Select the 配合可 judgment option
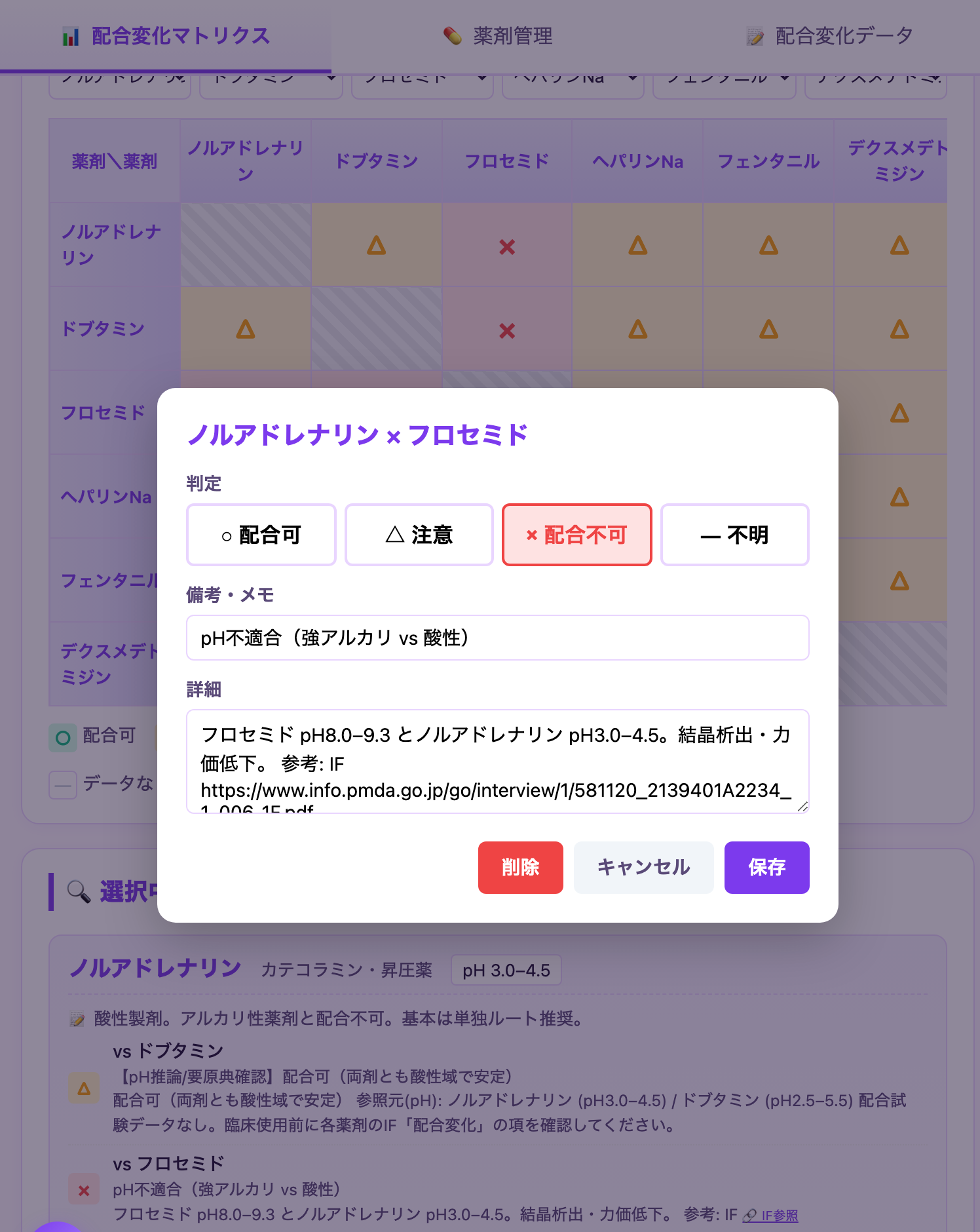 [261, 535]
